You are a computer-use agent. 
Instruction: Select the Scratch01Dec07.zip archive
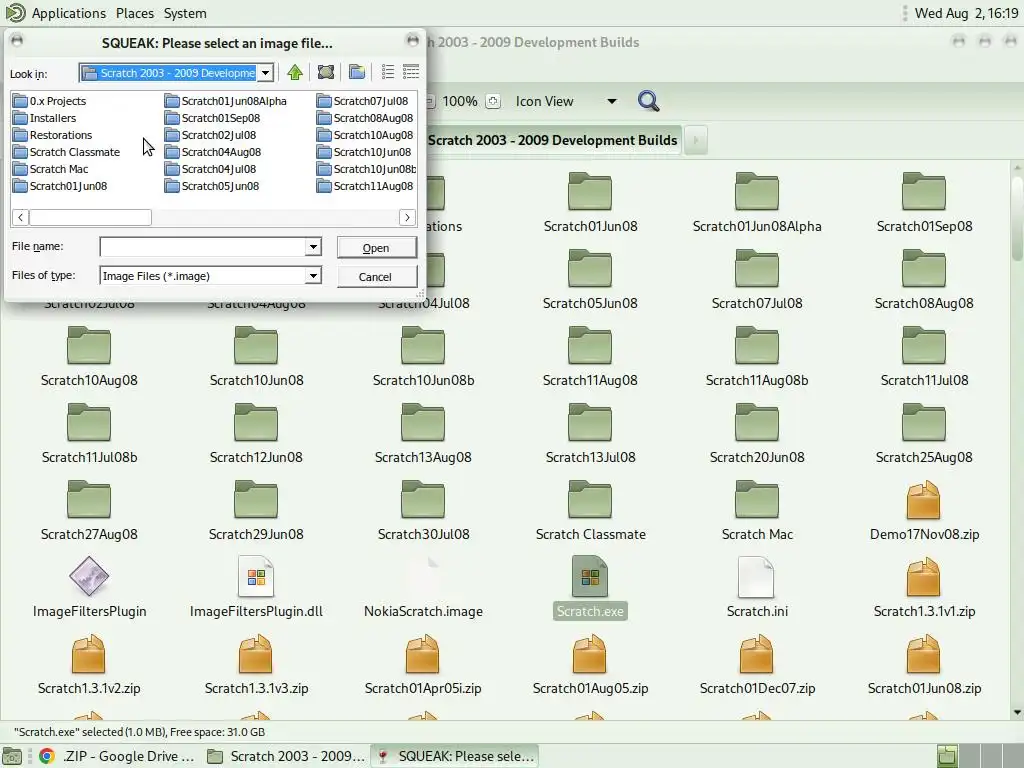coord(757,665)
